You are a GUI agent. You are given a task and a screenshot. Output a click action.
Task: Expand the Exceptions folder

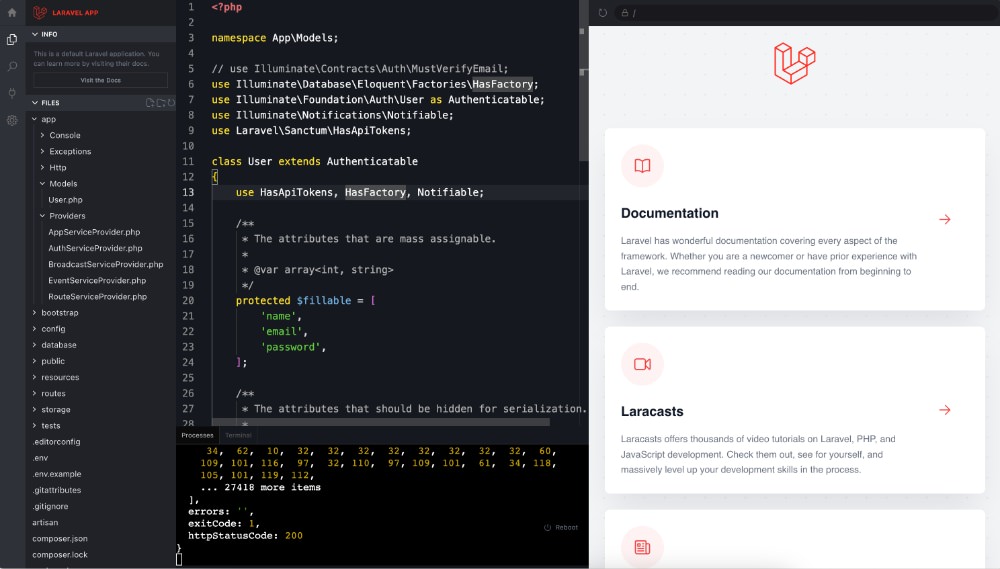pos(42,151)
